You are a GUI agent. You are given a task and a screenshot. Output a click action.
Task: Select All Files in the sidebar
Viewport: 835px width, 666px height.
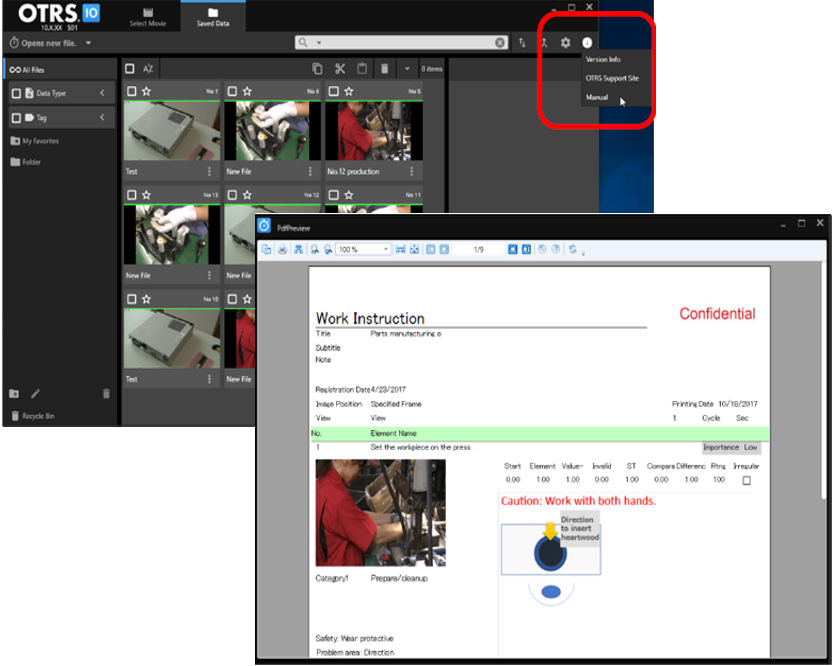(60, 70)
